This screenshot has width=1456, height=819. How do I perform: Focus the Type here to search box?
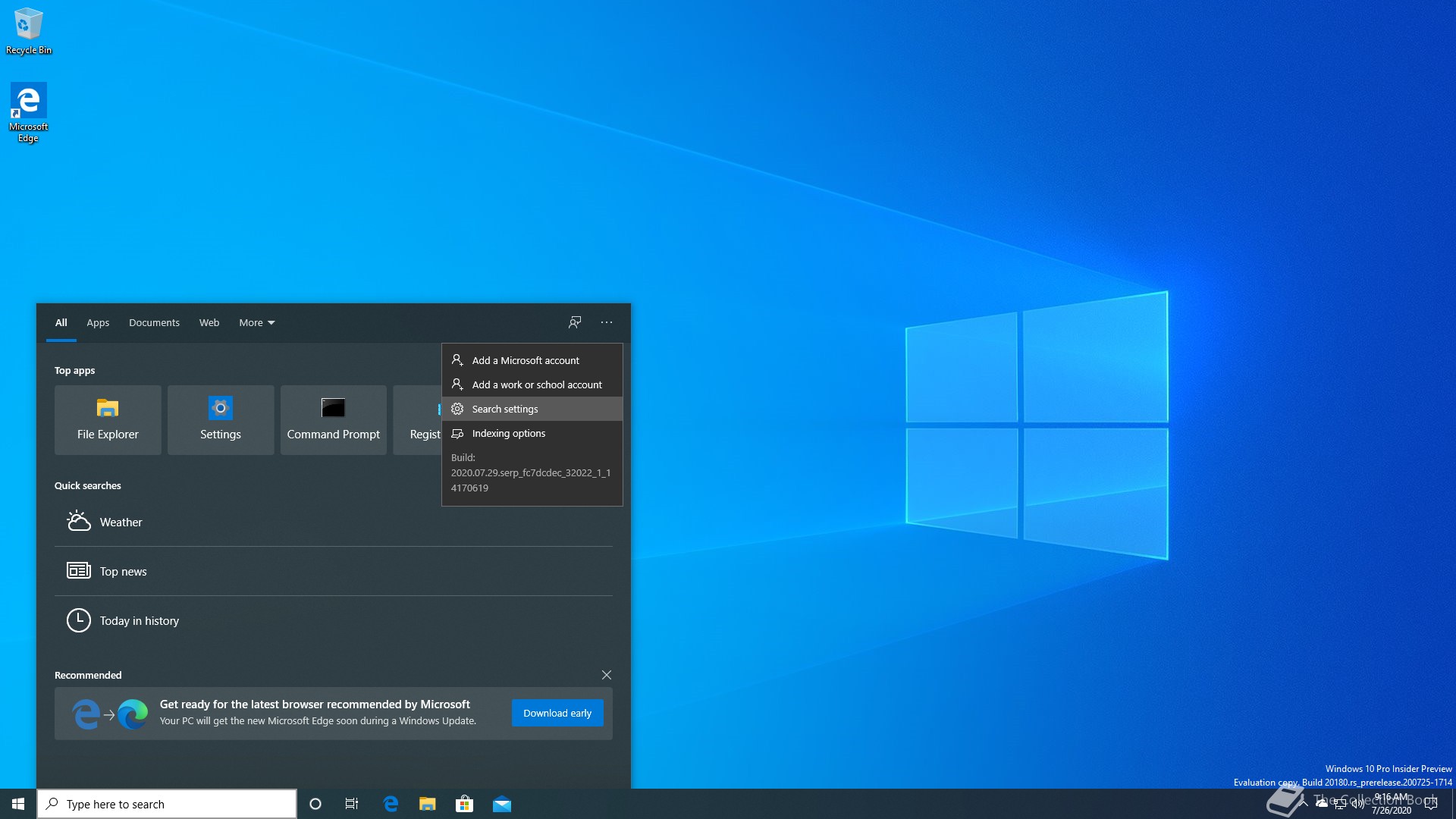coord(167,804)
